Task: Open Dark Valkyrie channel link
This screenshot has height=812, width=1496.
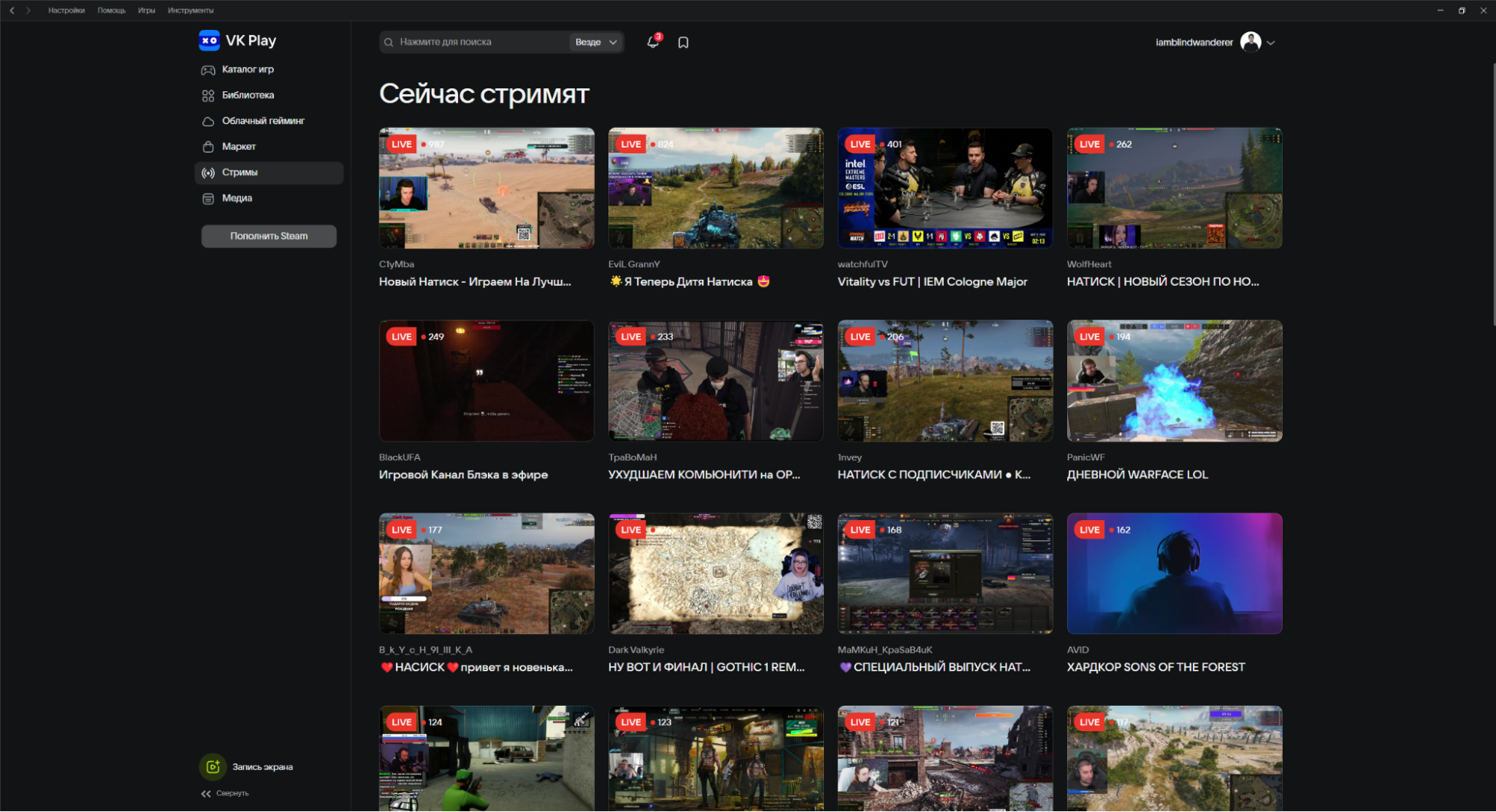Action: pos(636,650)
